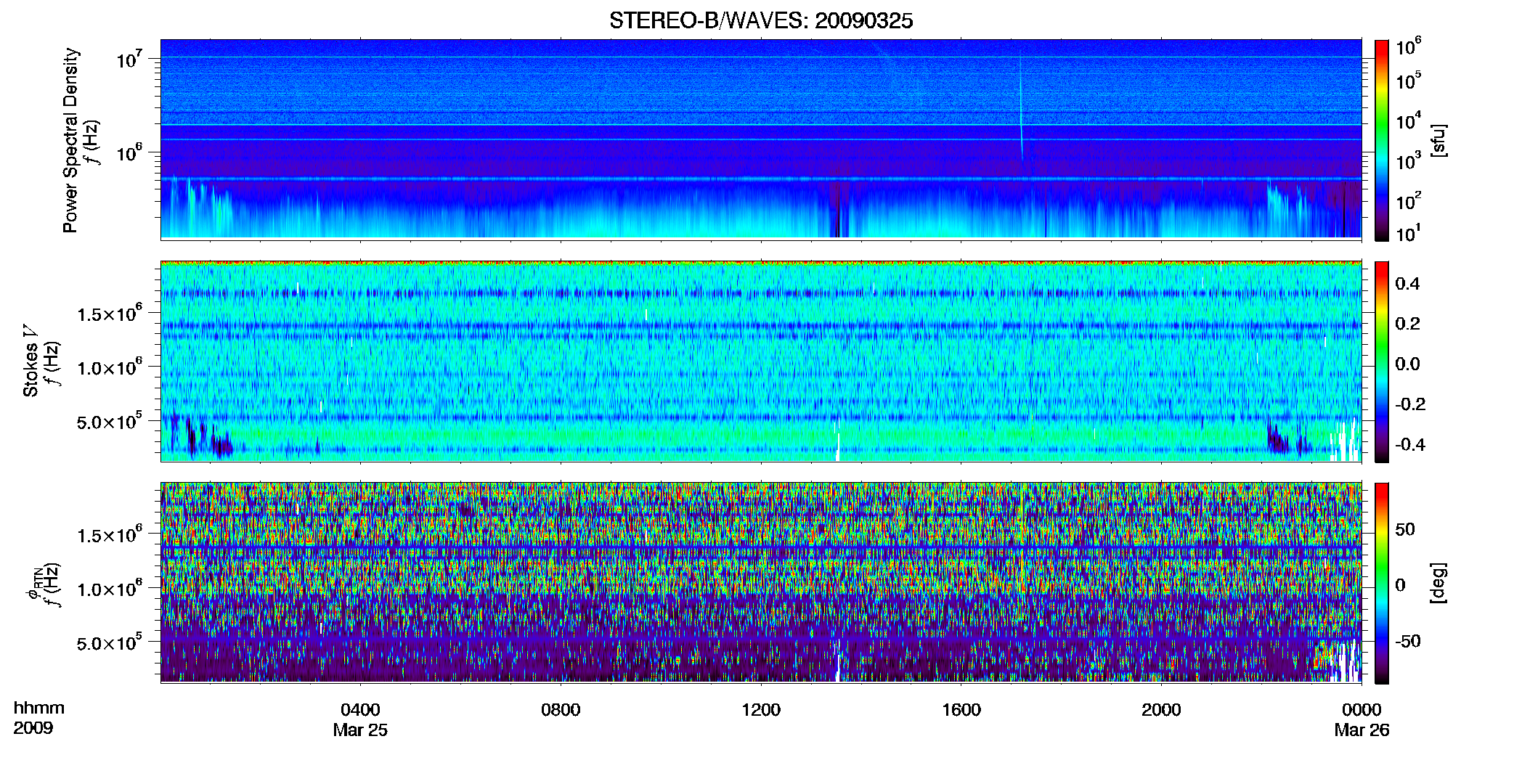Click the "hhmm" time format label
1522x784 pixels.
click(39, 708)
